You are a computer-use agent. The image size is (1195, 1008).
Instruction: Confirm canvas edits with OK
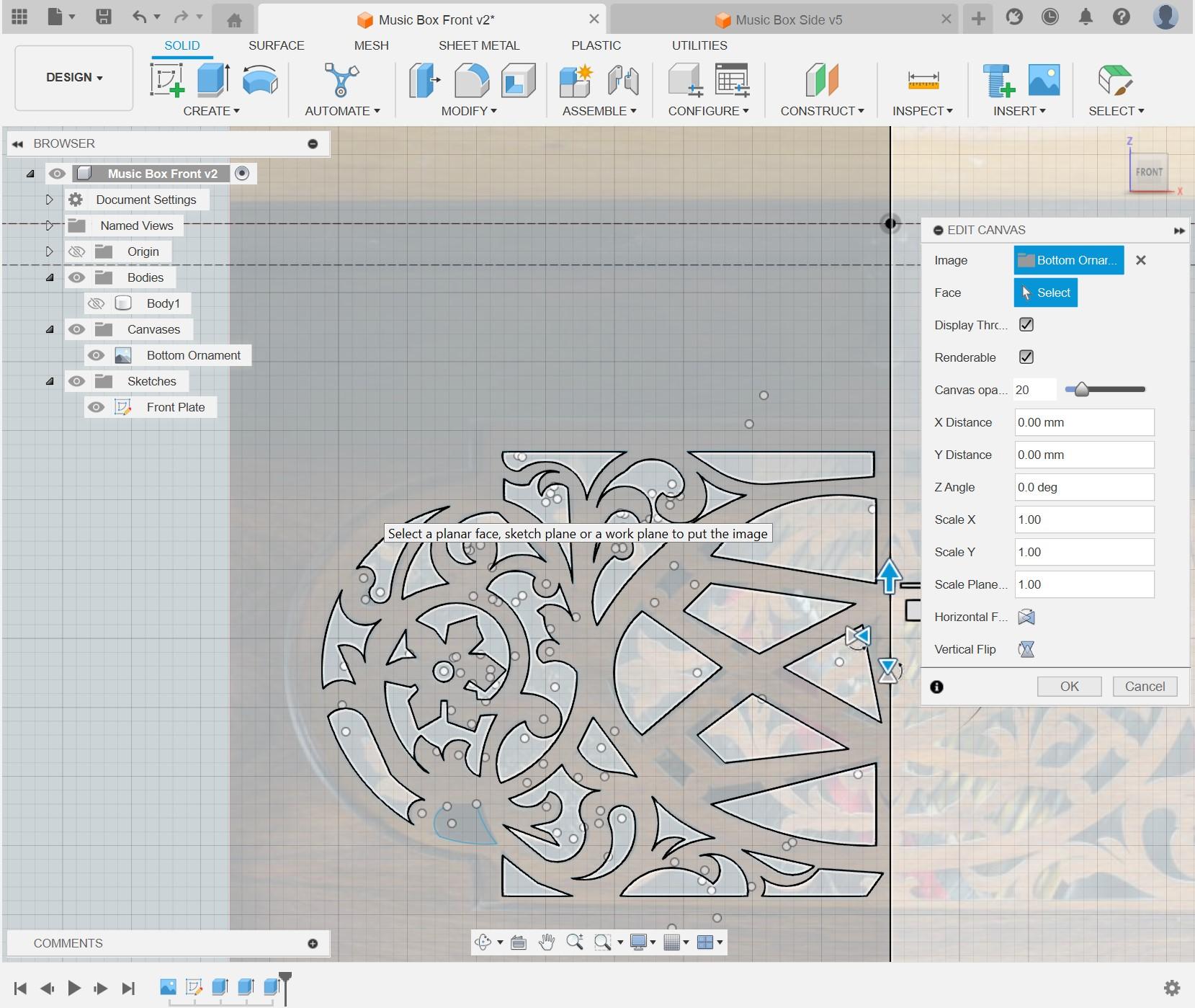tap(1069, 686)
